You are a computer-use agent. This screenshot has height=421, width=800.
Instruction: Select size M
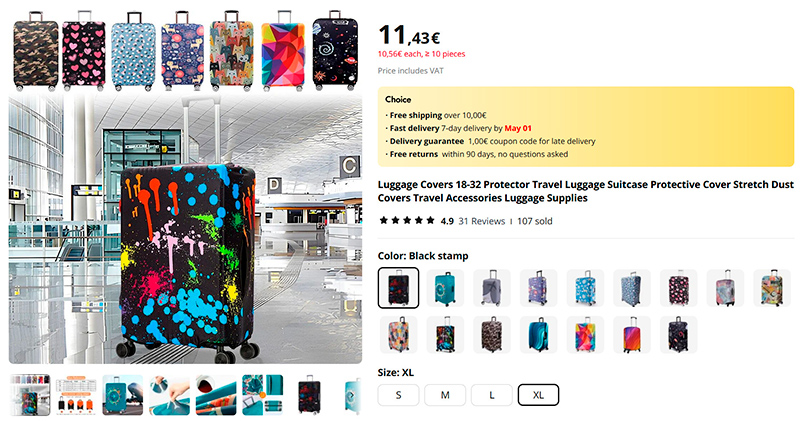445,395
